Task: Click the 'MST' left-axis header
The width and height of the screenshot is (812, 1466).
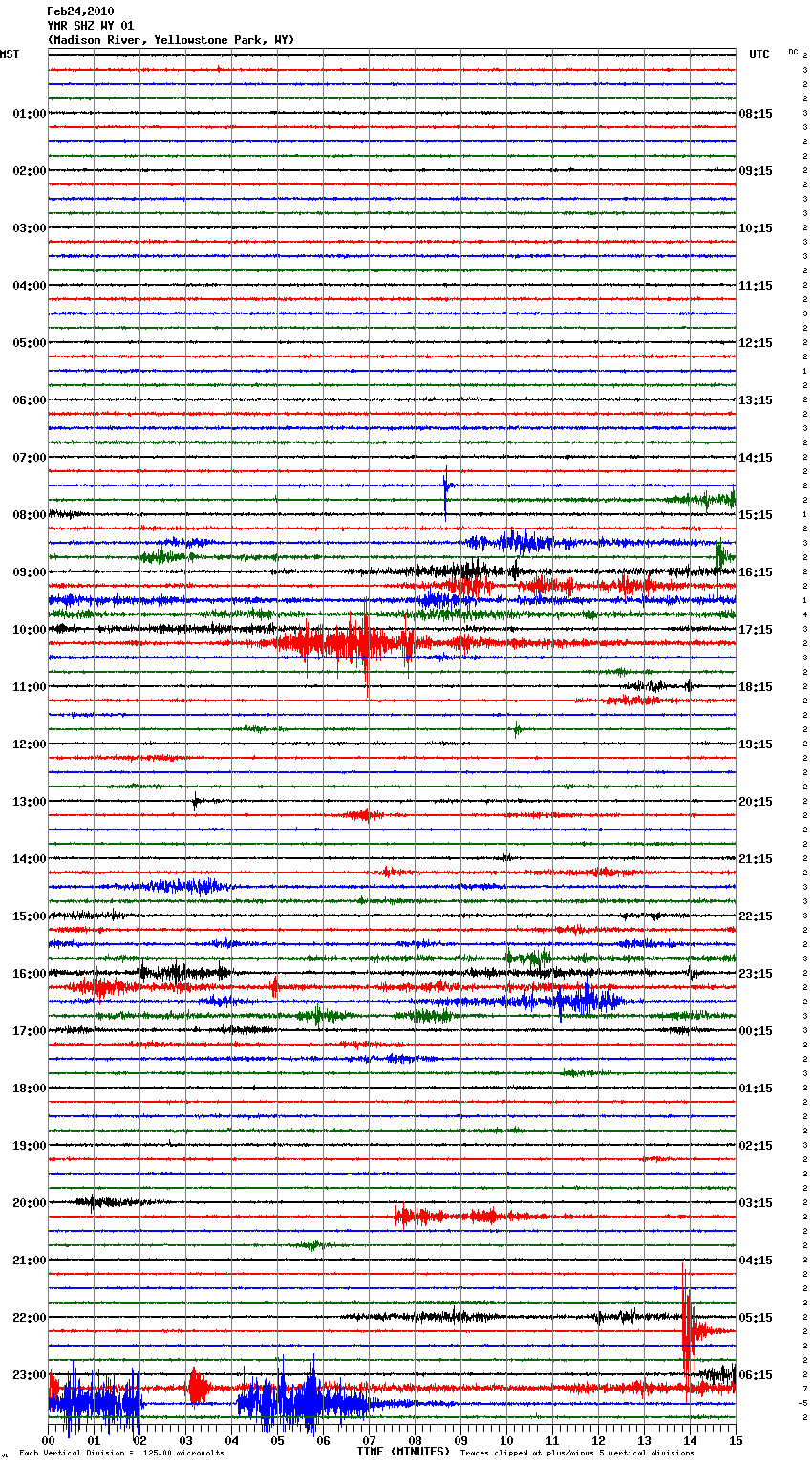Action: tap(10, 54)
